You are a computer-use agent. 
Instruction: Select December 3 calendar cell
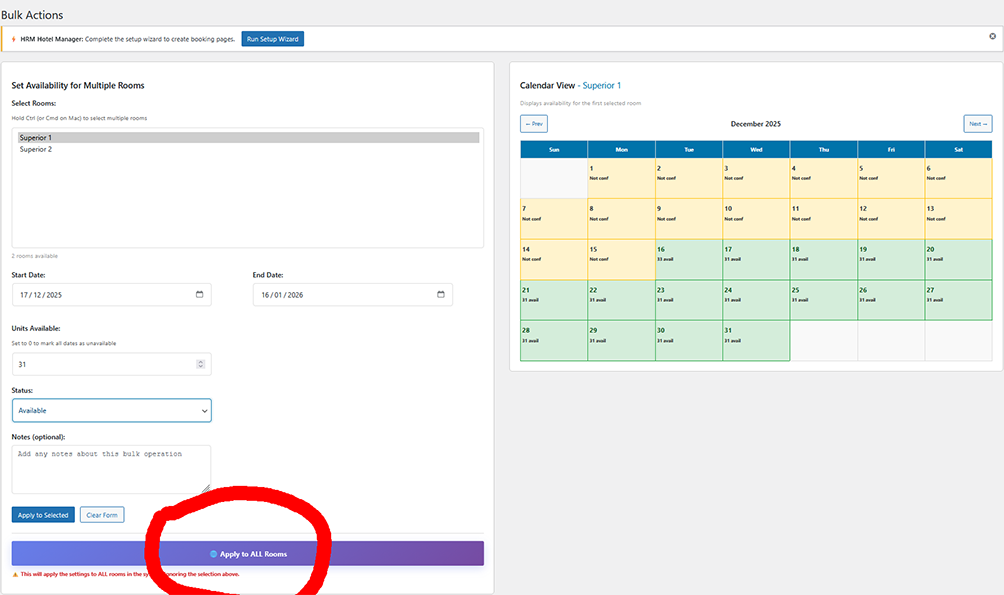(756, 178)
